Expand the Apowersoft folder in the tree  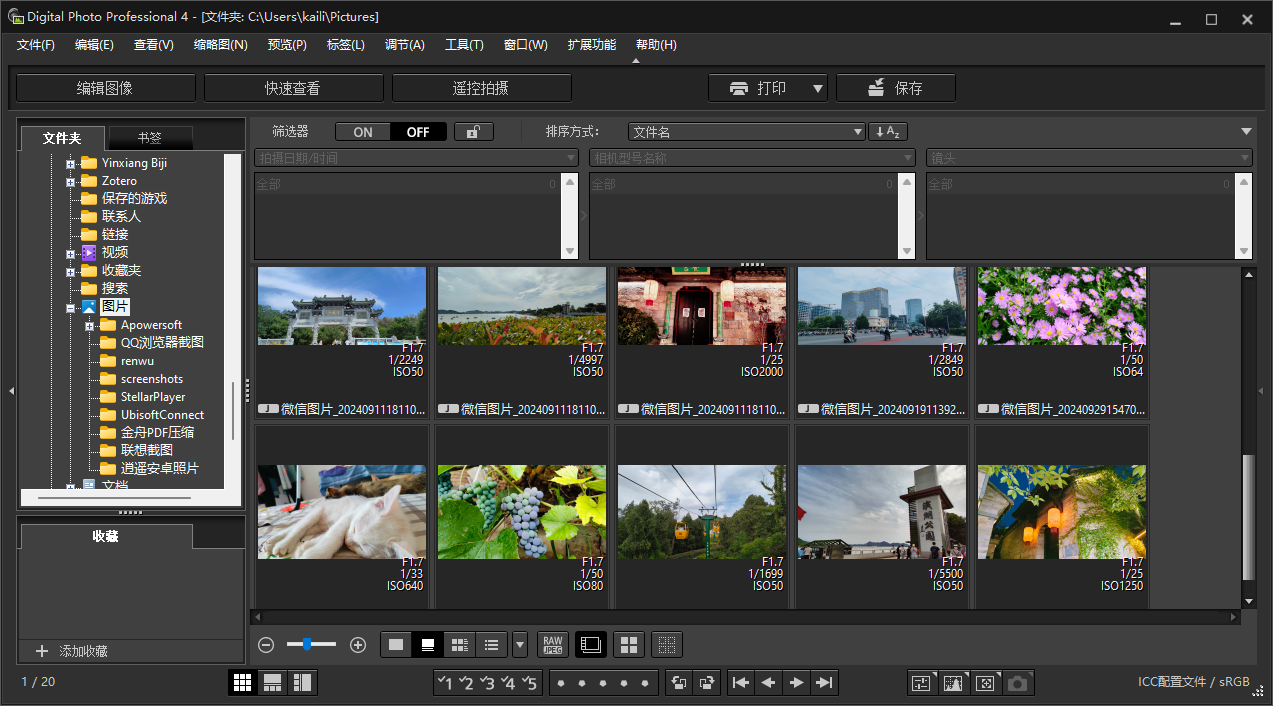point(89,326)
